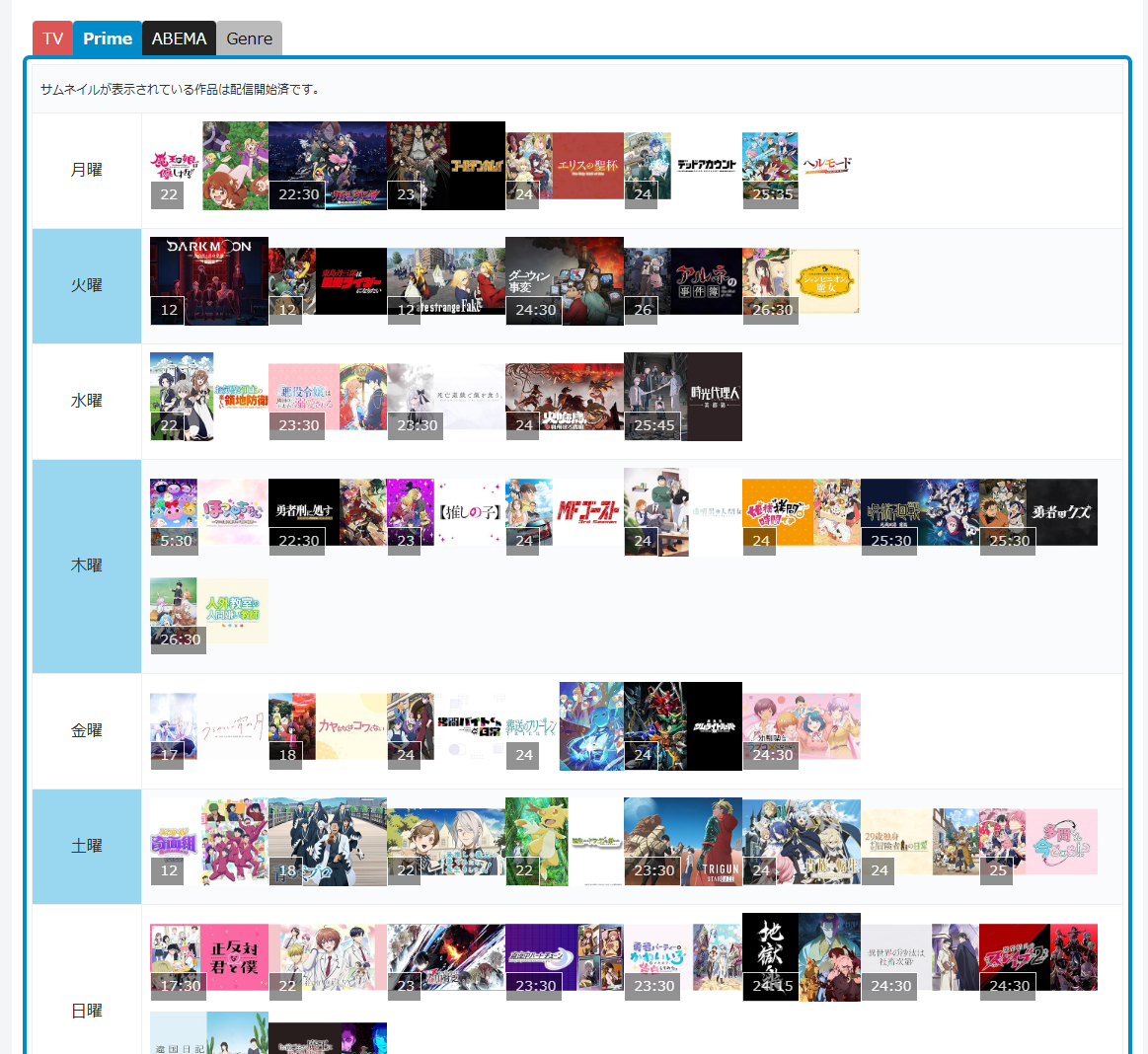Image resolution: width=1148 pixels, height=1054 pixels.
Task: Open the 地獄楽 24:15 thumbnail
Action: click(x=802, y=957)
